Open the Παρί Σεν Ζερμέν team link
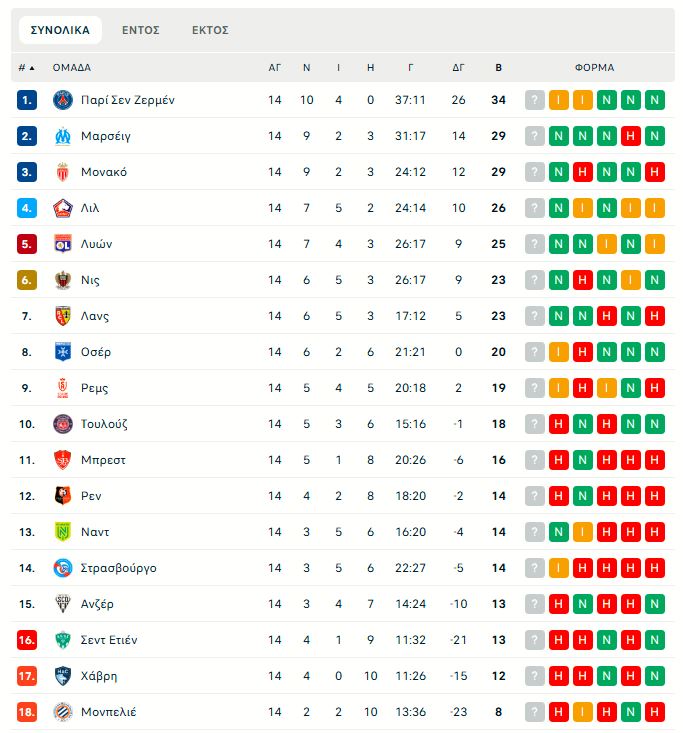This screenshot has height=733, width=683. [127, 100]
